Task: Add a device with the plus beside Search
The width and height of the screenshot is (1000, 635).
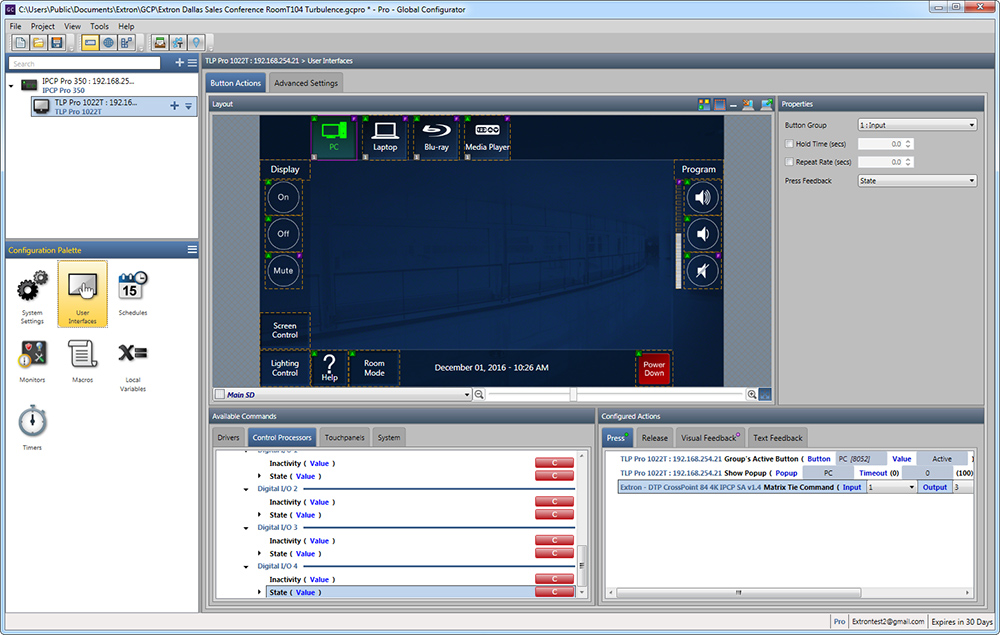Action: [179, 62]
